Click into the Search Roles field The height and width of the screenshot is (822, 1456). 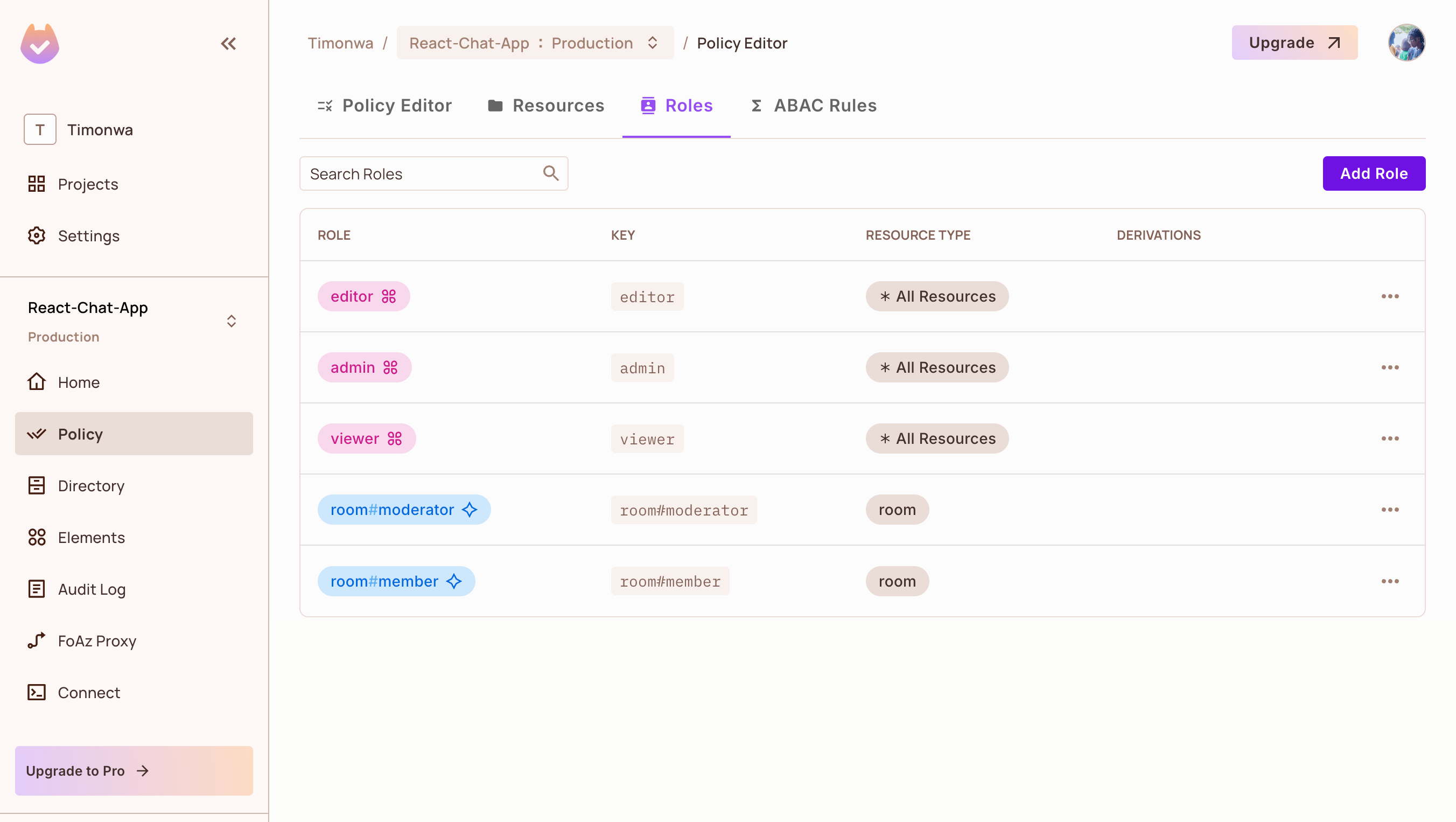point(421,173)
